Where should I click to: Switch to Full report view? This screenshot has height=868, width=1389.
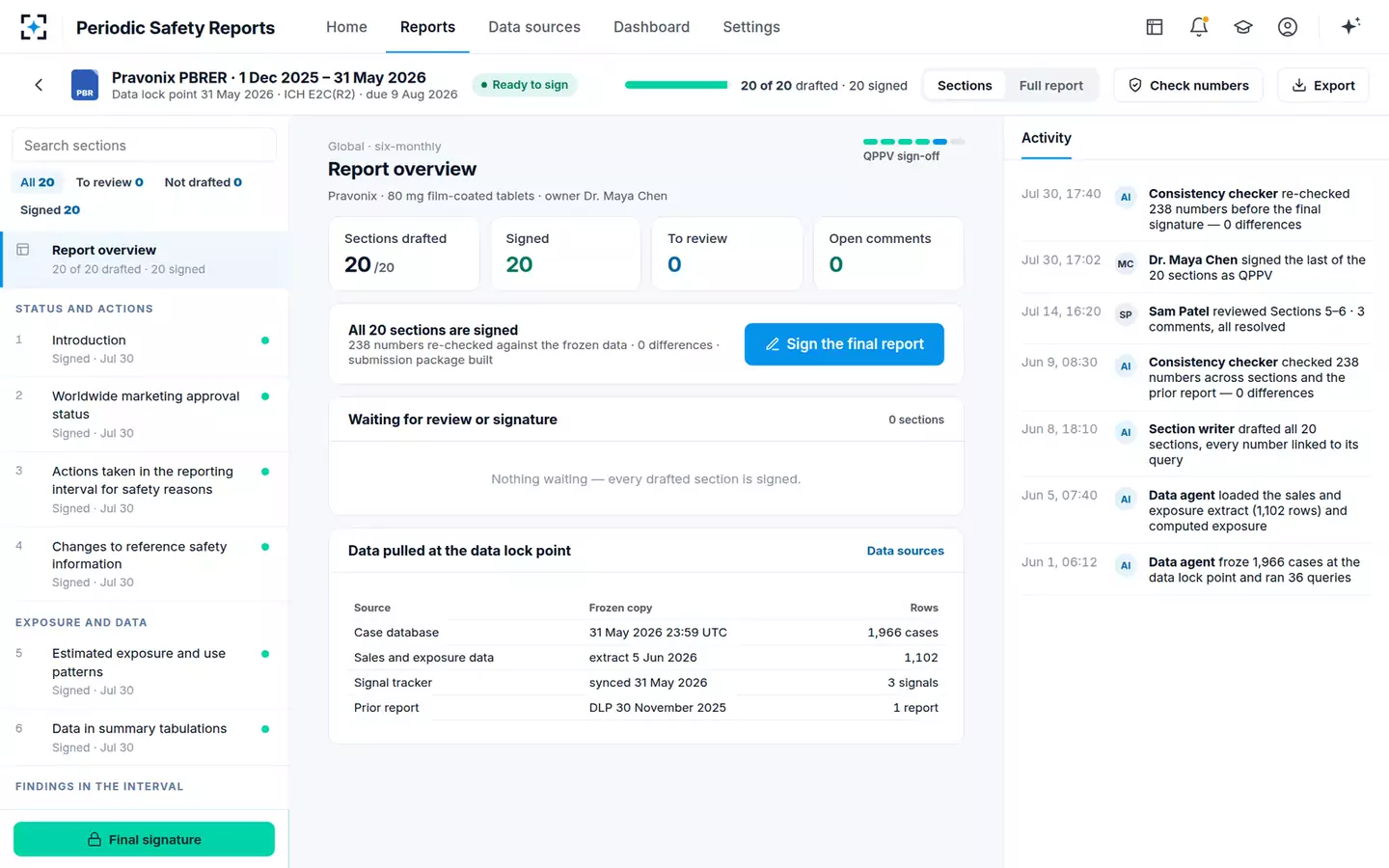[1050, 85]
